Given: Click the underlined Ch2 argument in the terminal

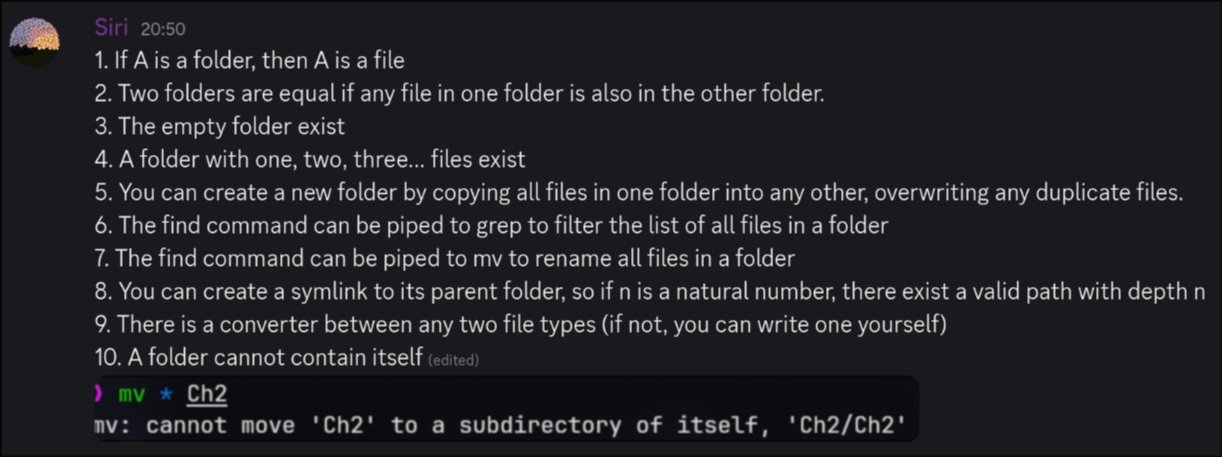Looking at the screenshot, I should click(x=207, y=394).
